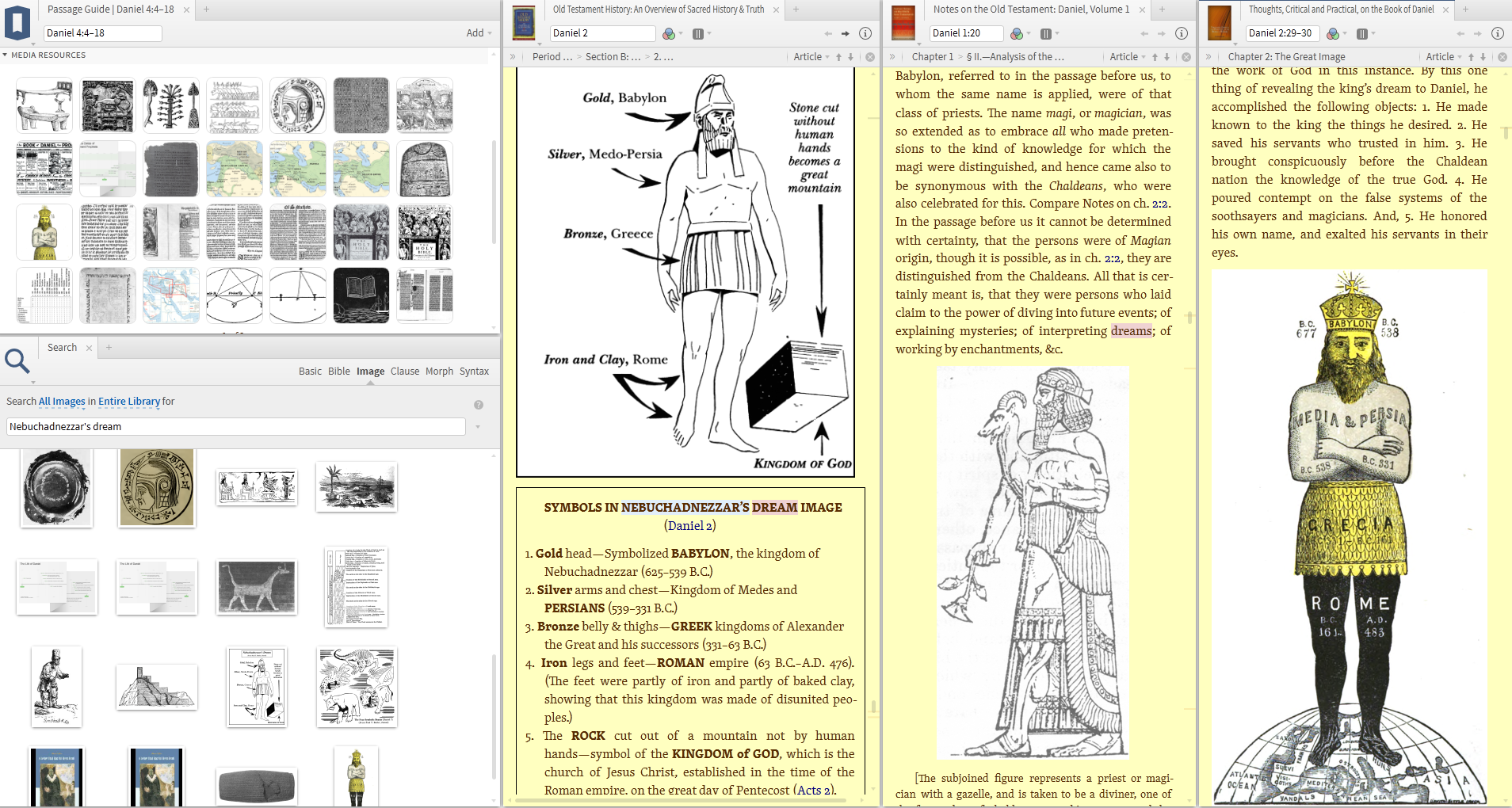
Task: Change the All Images search scope link
Action: coord(62,402)
